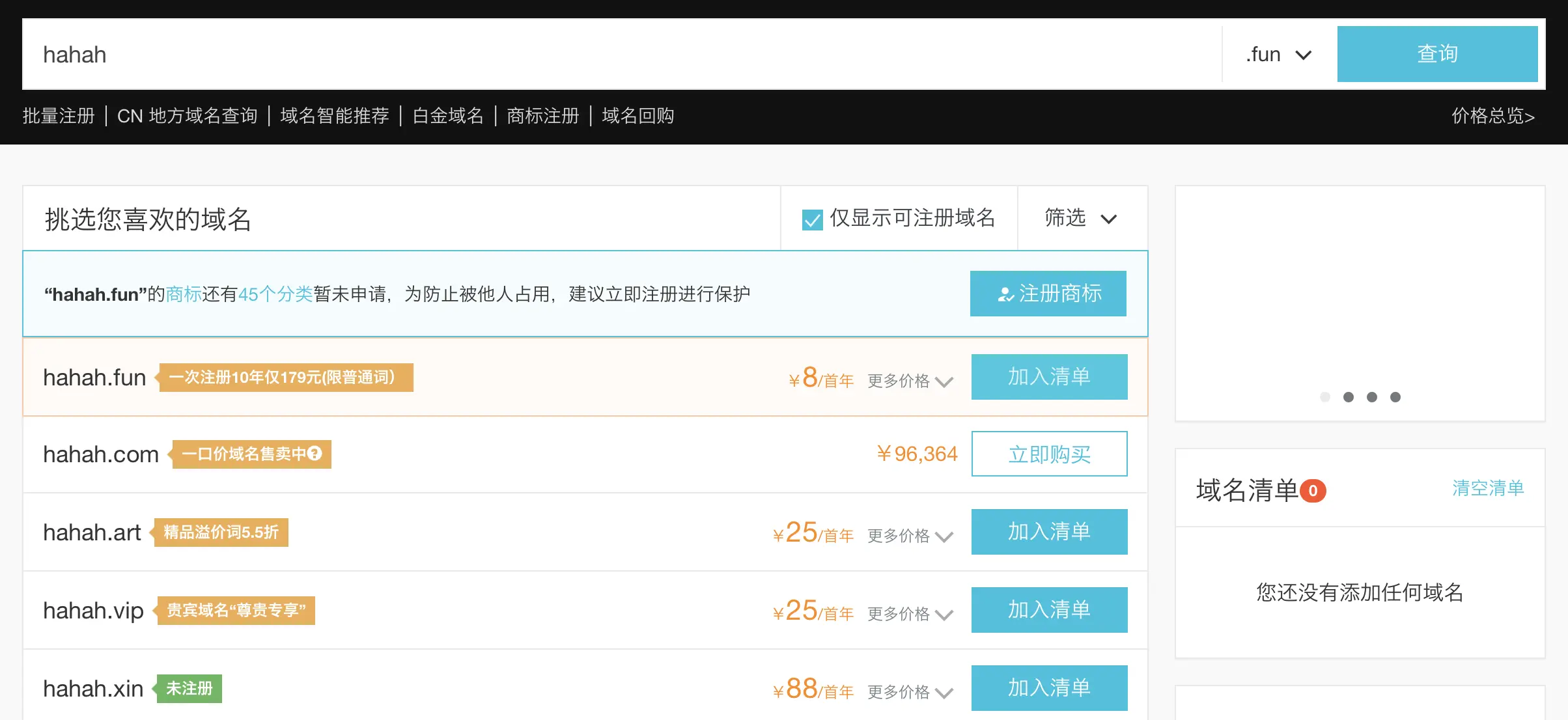
Task: Click 立即购买 for hahah.com
Action: 1049,454
